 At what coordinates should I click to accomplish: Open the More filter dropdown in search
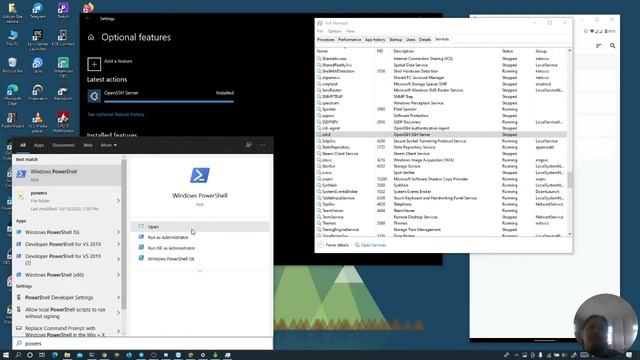click(109, 145)
